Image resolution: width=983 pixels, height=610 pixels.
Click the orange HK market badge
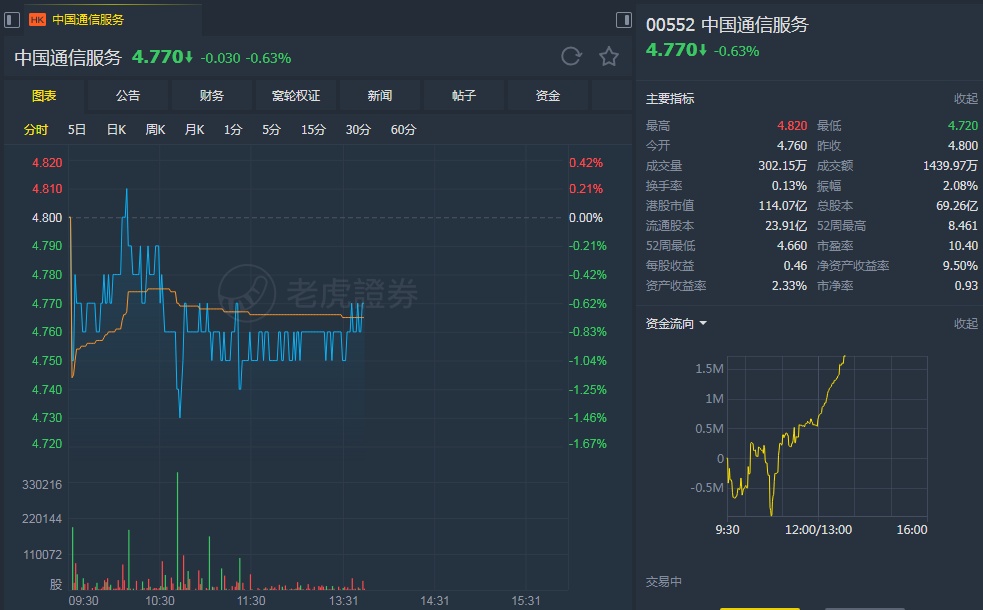[37, 20]
